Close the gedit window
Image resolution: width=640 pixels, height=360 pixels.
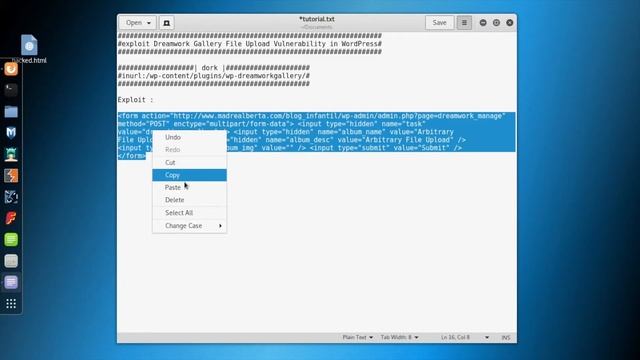pos(510,23)
